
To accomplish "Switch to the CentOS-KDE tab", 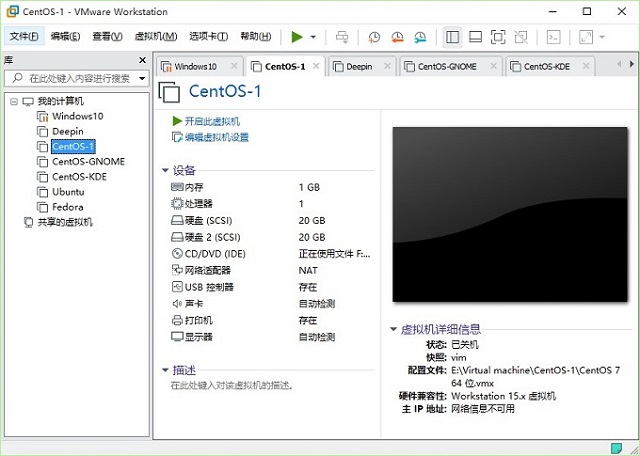I will pos(547,67).
